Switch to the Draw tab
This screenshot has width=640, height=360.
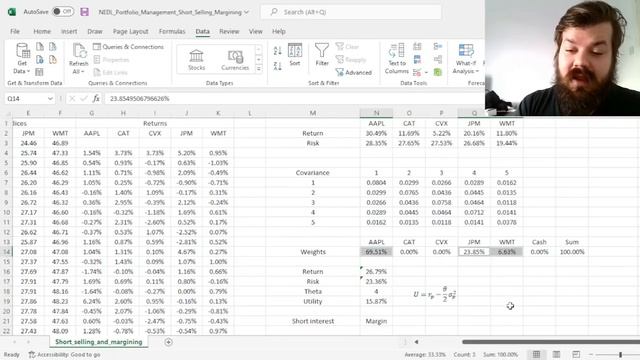[x=95, y=31]
